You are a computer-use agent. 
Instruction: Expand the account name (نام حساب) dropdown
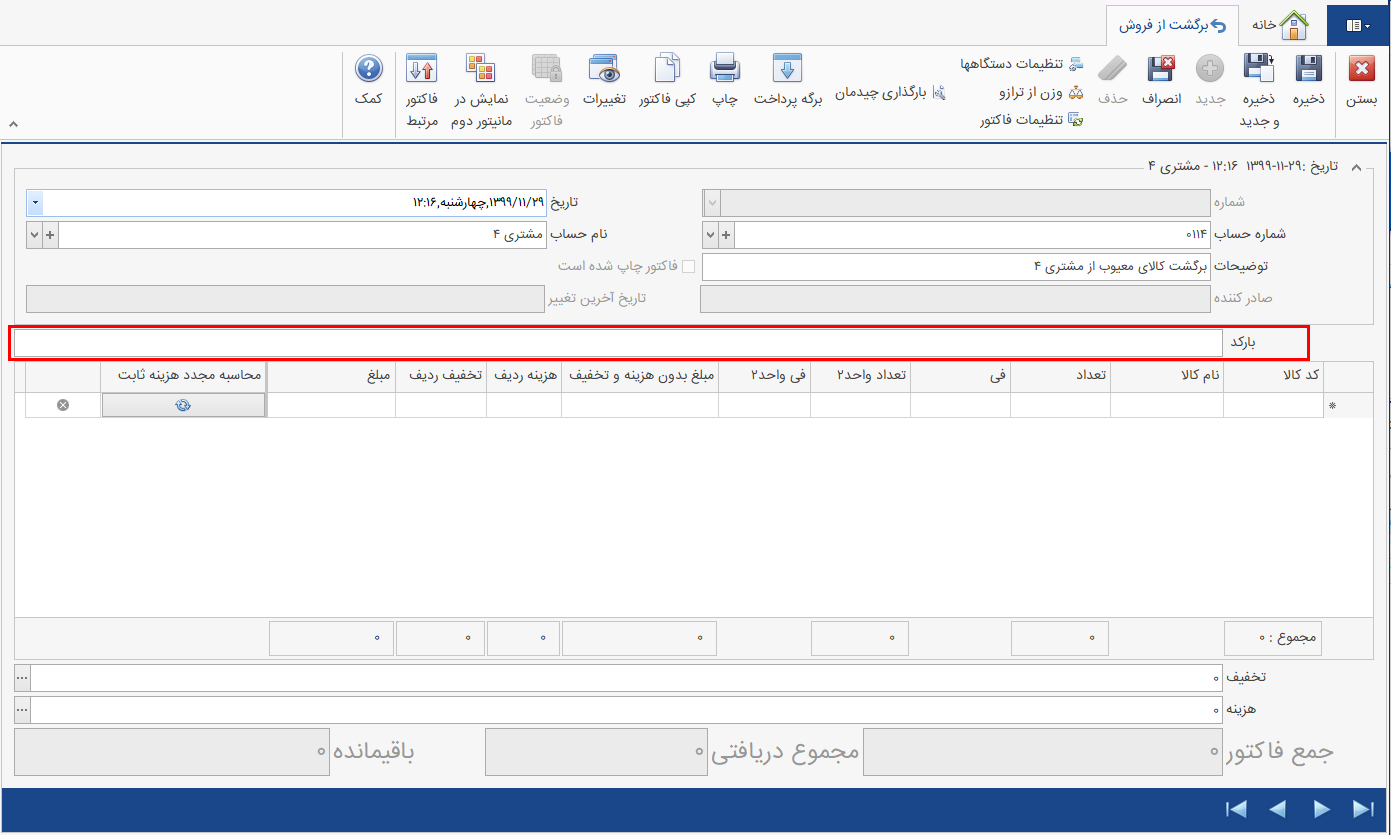pyautogui.click(x=35, y=235)
